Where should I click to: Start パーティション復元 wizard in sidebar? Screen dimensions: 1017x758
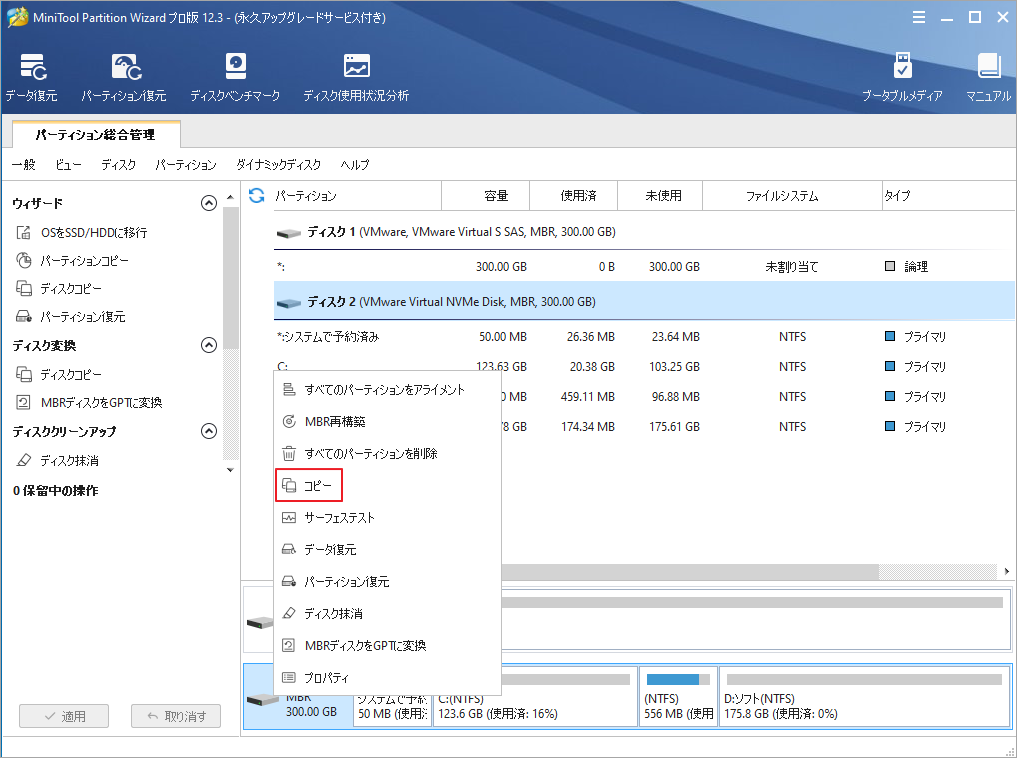pos(71,316)
